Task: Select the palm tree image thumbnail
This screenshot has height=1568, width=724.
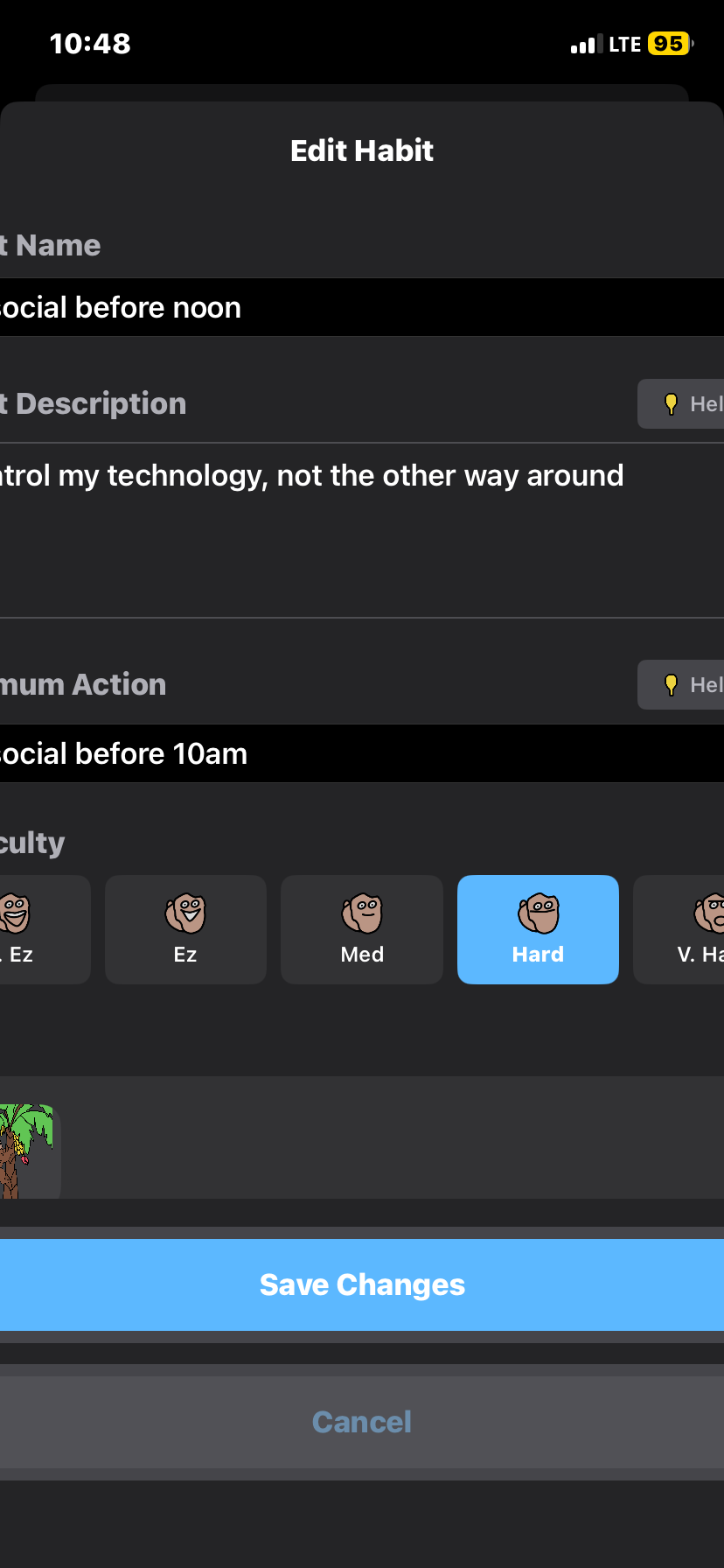Action: tap(28, 1151)
